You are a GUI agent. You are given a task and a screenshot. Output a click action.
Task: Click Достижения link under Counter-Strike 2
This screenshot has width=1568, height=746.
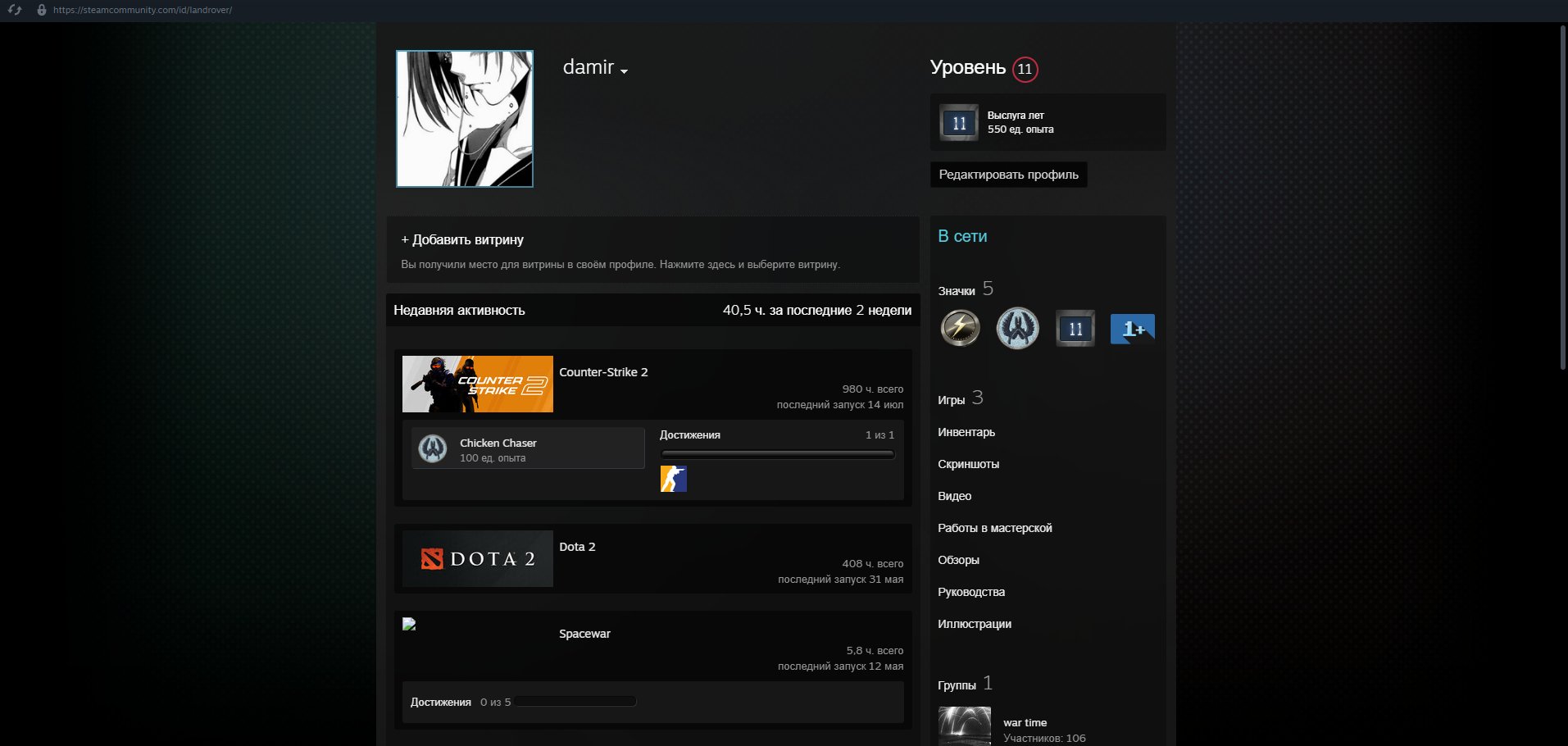(x=690, y=435)
